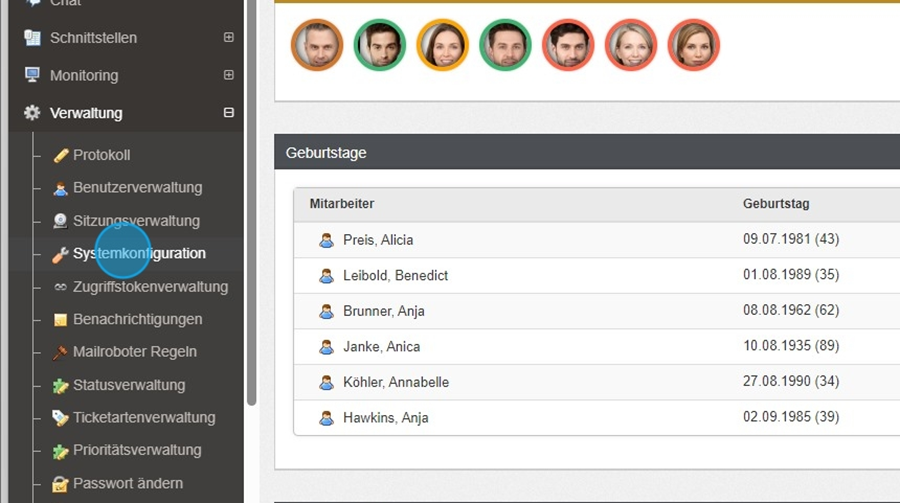Open Zugriffstokenverwaltung menu entry

coord(150,287)
